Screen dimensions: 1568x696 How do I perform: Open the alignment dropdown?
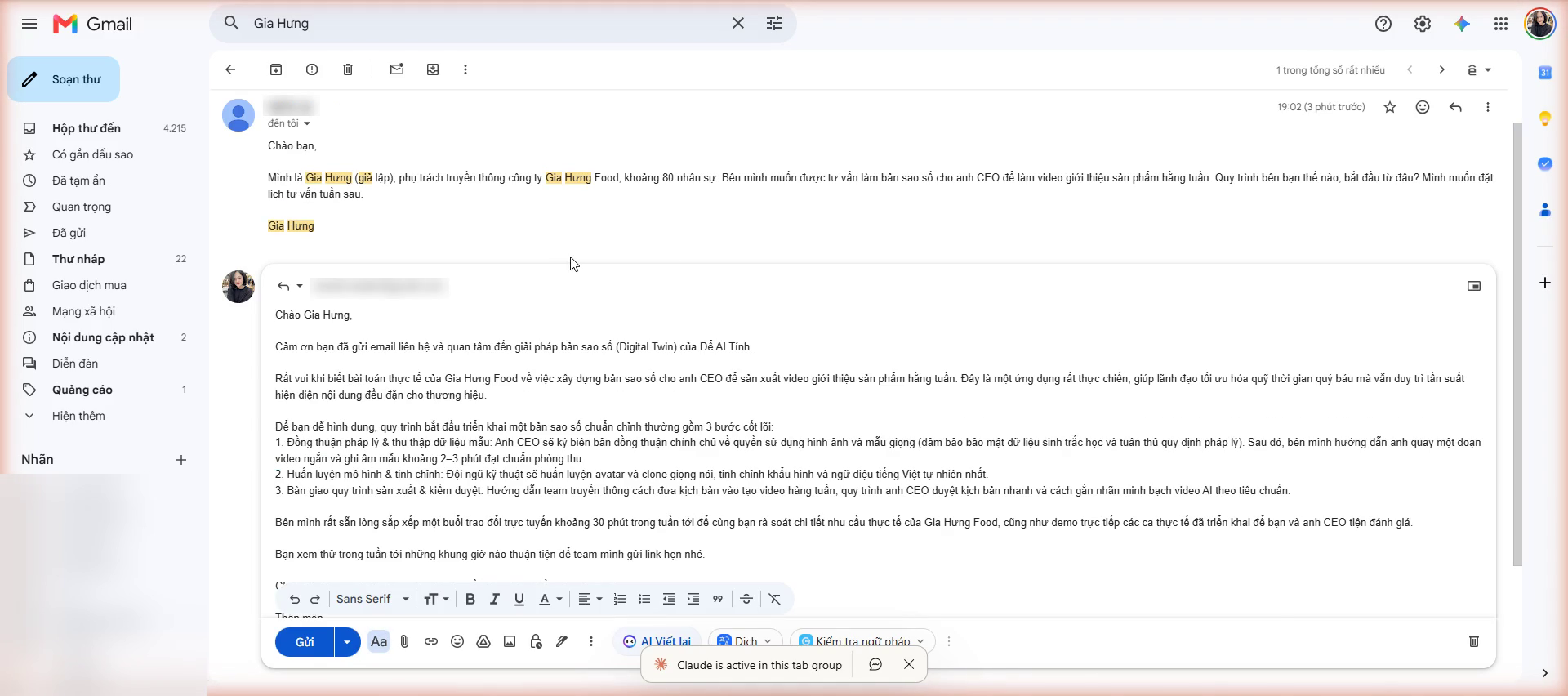590,599
